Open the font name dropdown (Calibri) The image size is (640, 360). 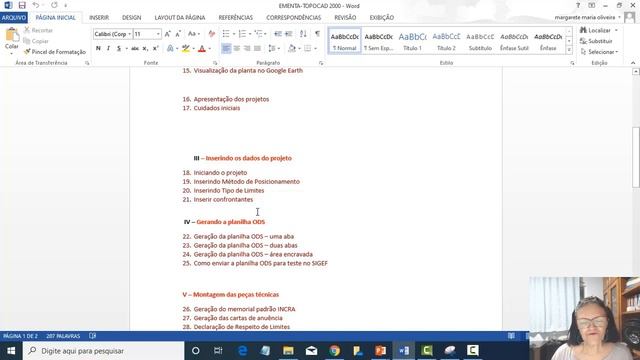130,34
